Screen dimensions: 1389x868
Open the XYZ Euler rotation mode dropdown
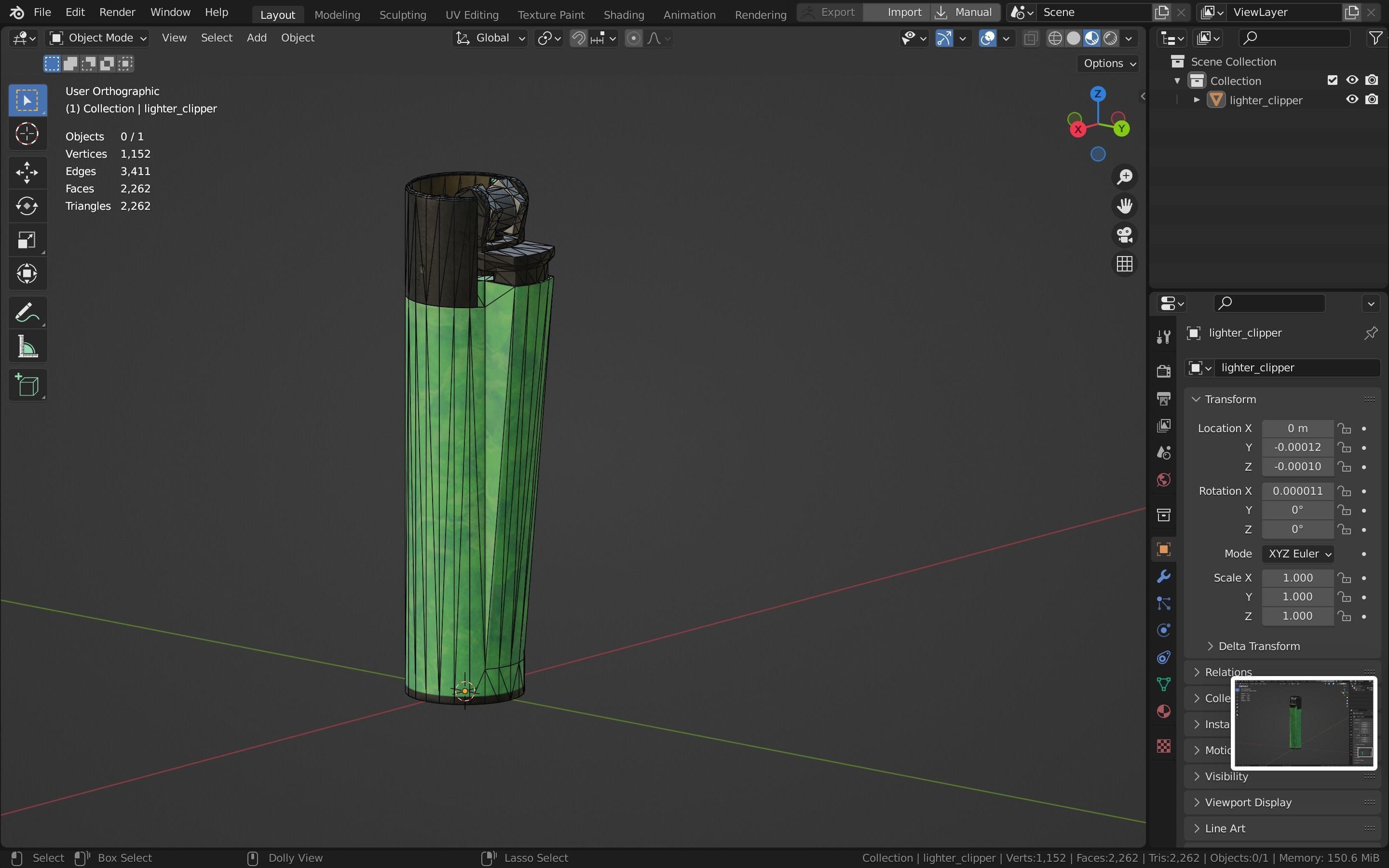[x=1297, y=554]
